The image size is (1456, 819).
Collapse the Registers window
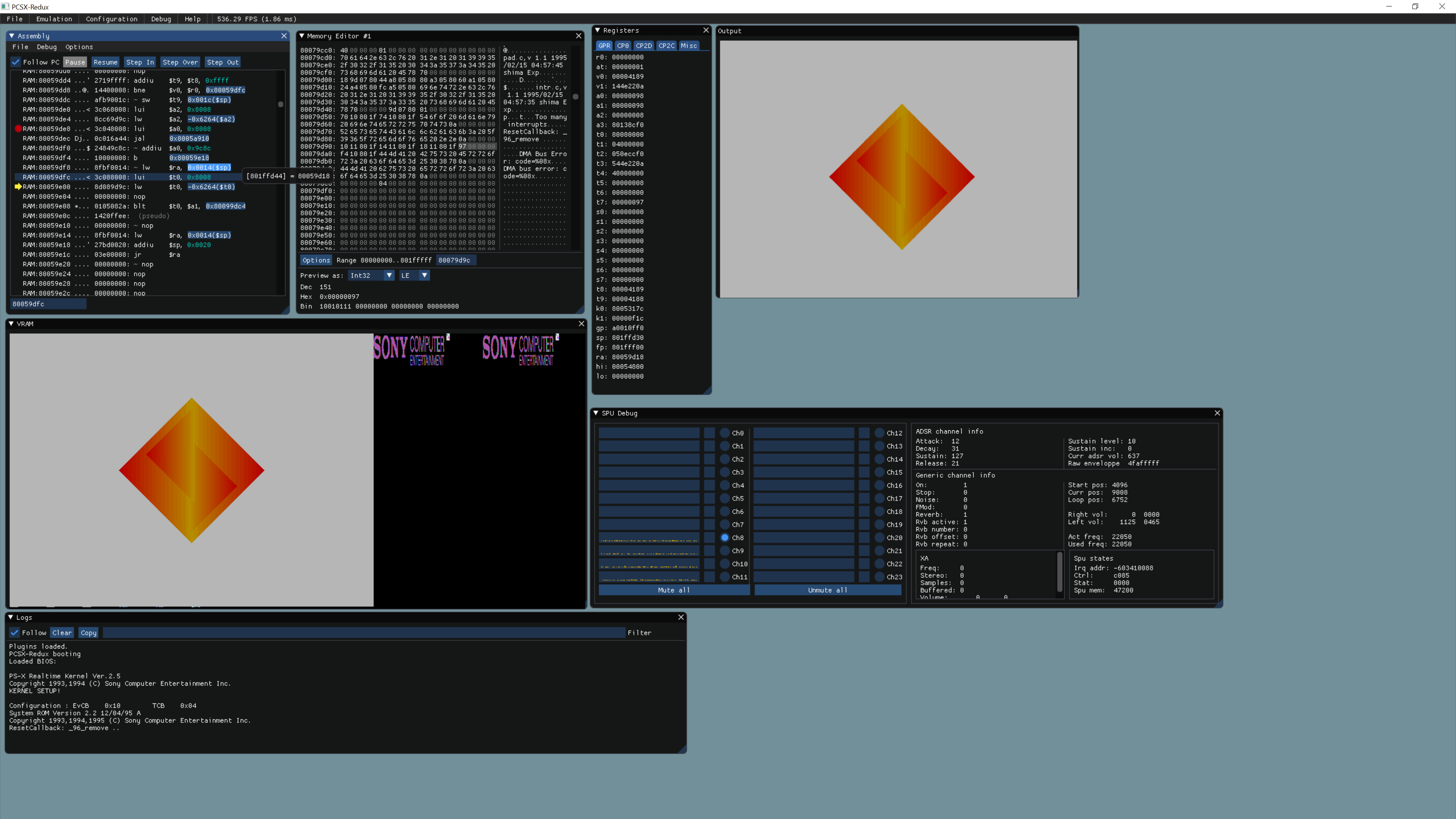(x=598, y=30)
